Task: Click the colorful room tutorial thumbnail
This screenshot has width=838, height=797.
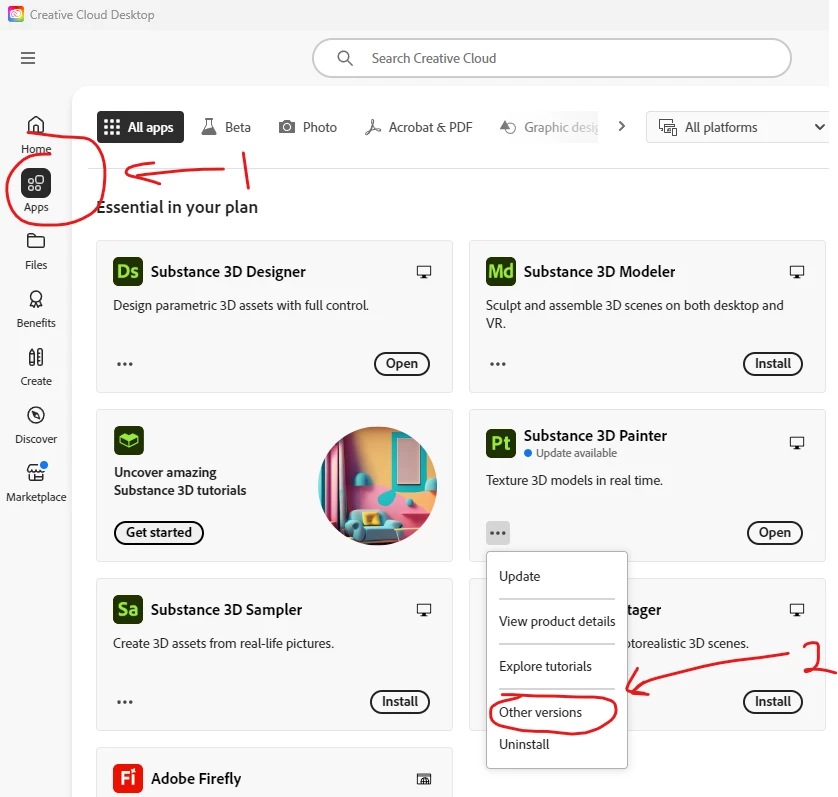Action: (x=377, y=485)
